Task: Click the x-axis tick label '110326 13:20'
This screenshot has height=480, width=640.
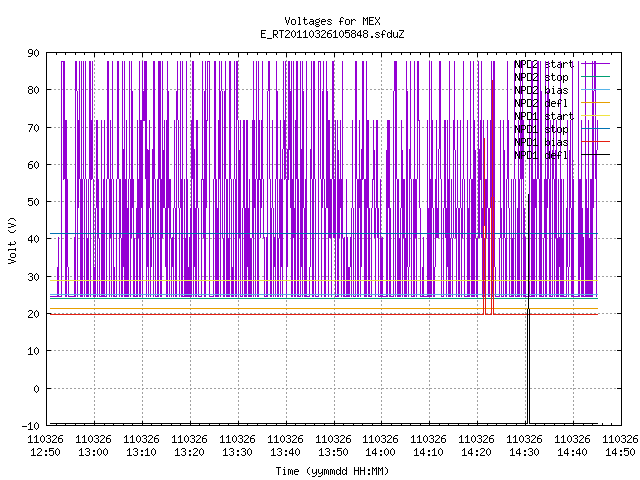Action: [189, 446]
